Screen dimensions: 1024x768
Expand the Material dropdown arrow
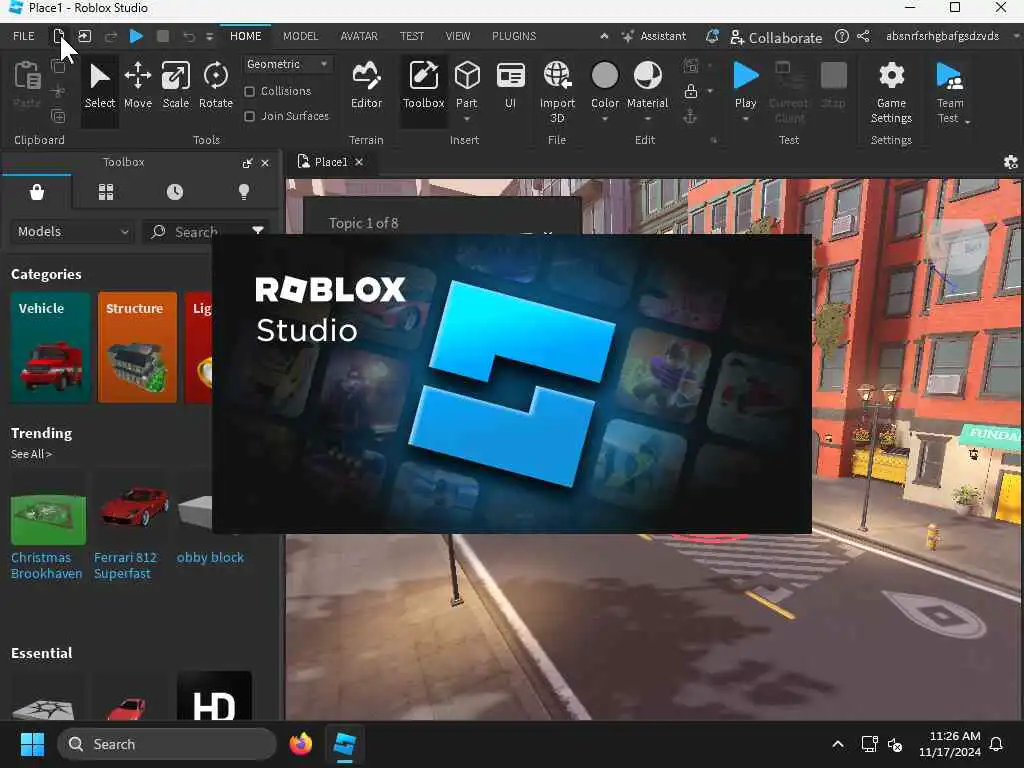point(647,120)
